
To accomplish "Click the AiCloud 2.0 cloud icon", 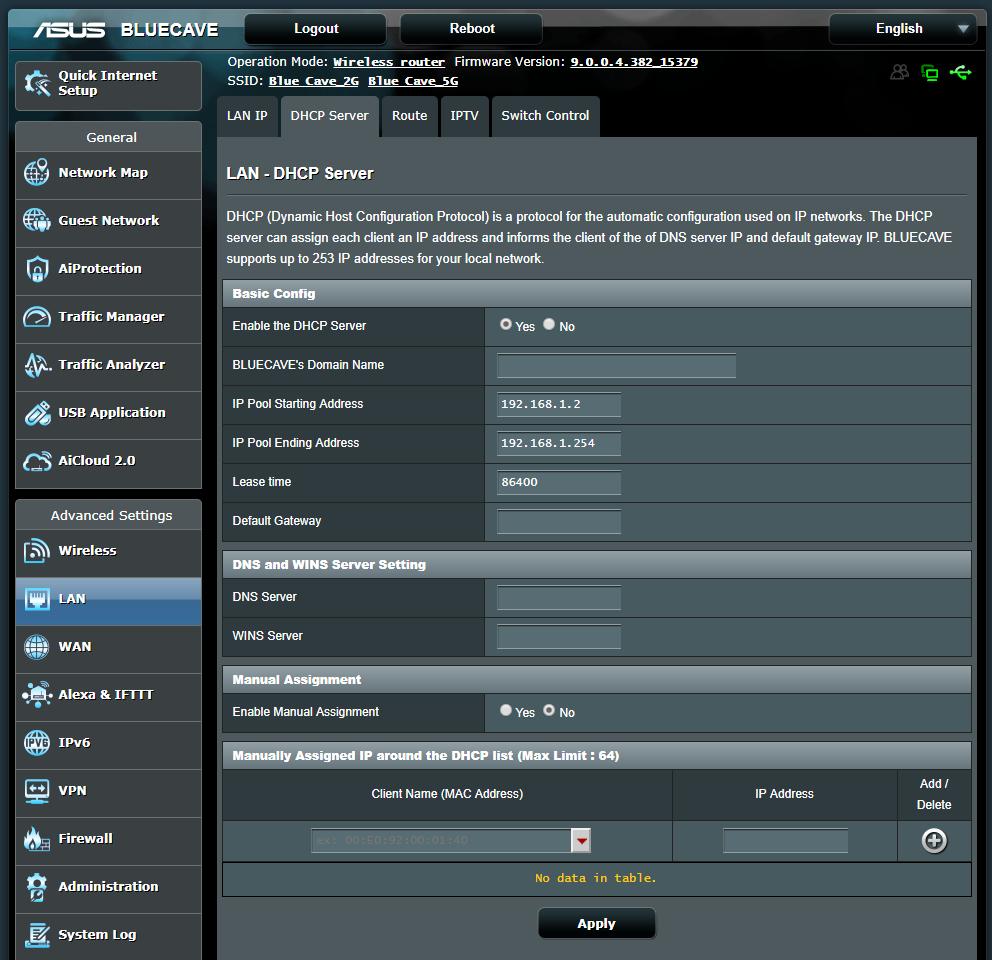I will pos(37,461).
